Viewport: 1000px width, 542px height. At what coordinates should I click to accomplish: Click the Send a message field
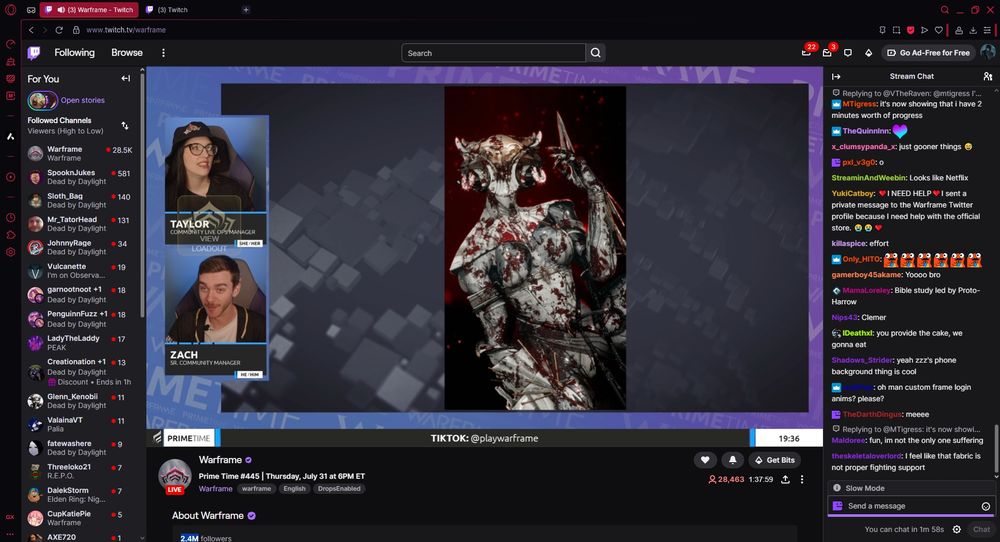(x=911, y=506)
